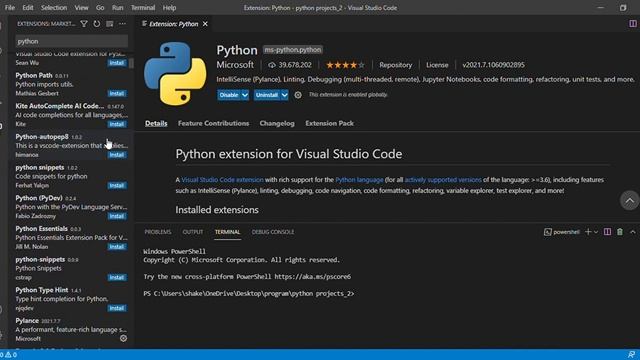Open new terminal profile dropdown arrow
The image size is (640, 360).
[596, 232]
